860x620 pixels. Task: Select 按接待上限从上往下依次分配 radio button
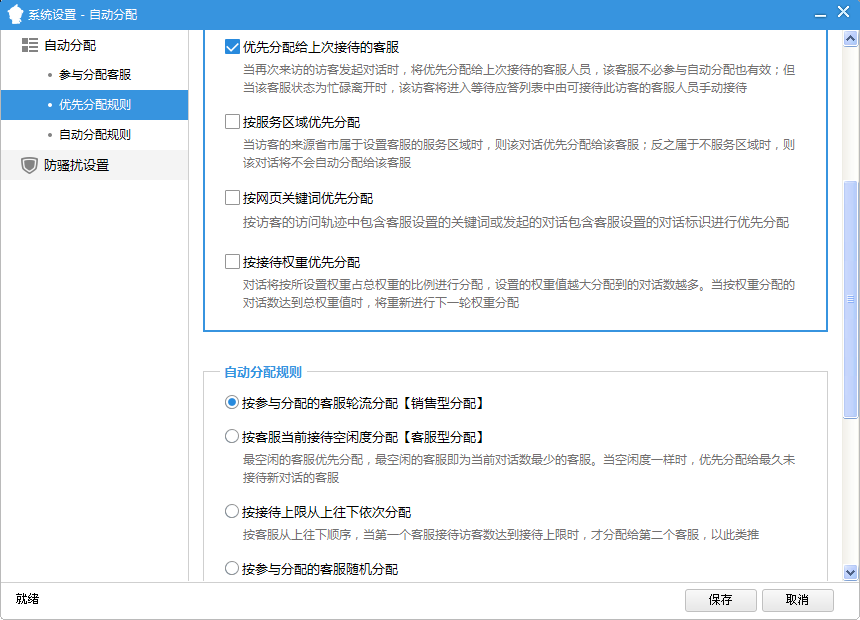(x=232, y=512)
